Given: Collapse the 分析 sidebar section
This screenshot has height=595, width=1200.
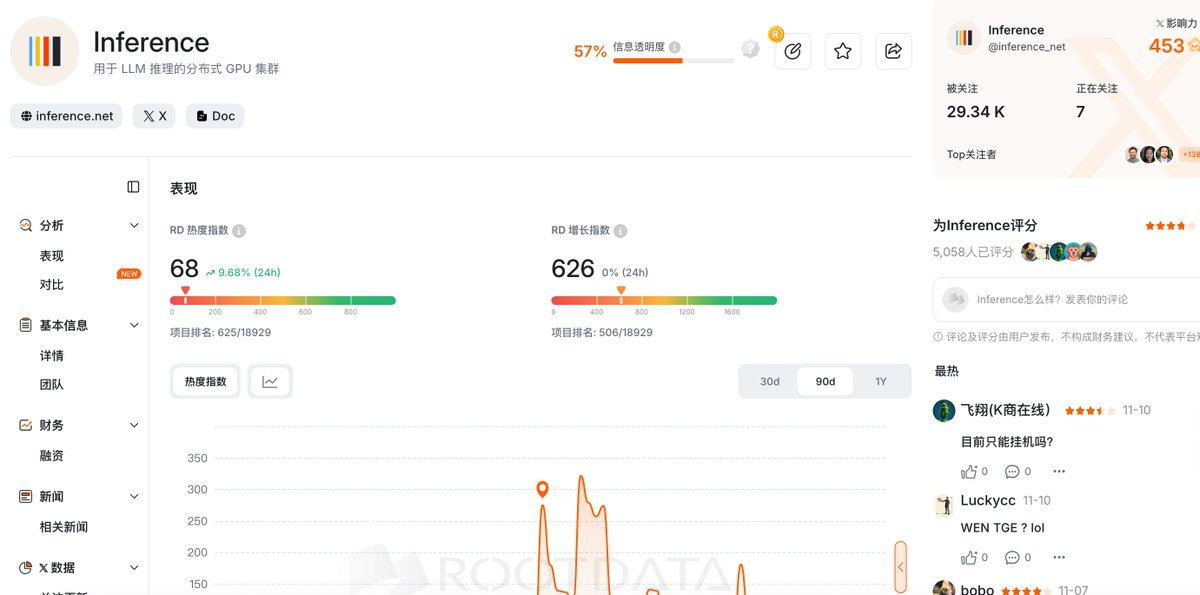Looking at the screenshot, I should (x=134, y=226).
